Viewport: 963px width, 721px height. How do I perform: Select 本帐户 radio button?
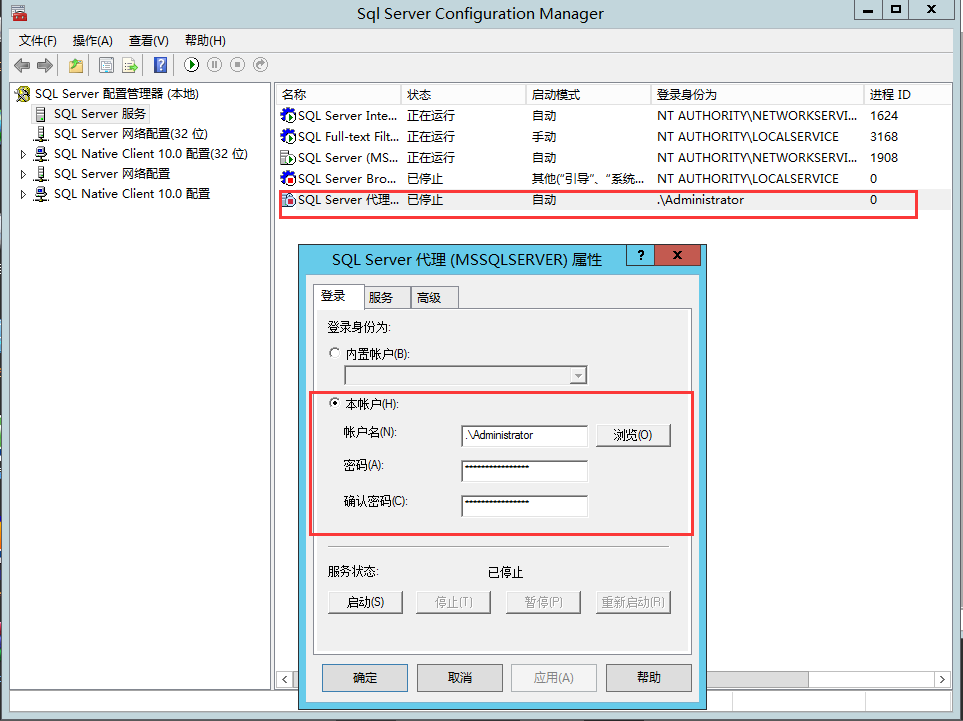tap(335, 403)
